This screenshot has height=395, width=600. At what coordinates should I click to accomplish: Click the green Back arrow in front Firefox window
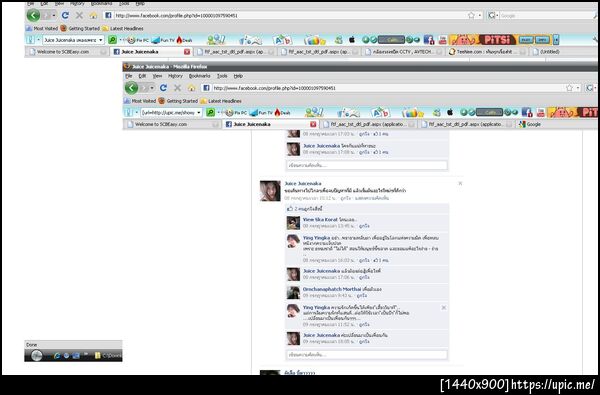pos(131,88)
